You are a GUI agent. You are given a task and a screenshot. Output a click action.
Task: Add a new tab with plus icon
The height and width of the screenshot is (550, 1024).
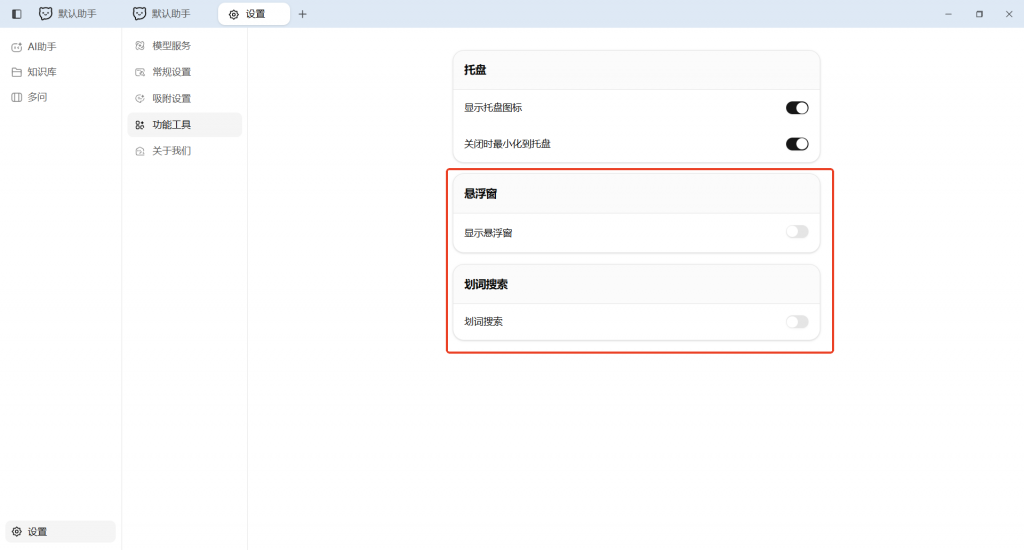[302, 14]
